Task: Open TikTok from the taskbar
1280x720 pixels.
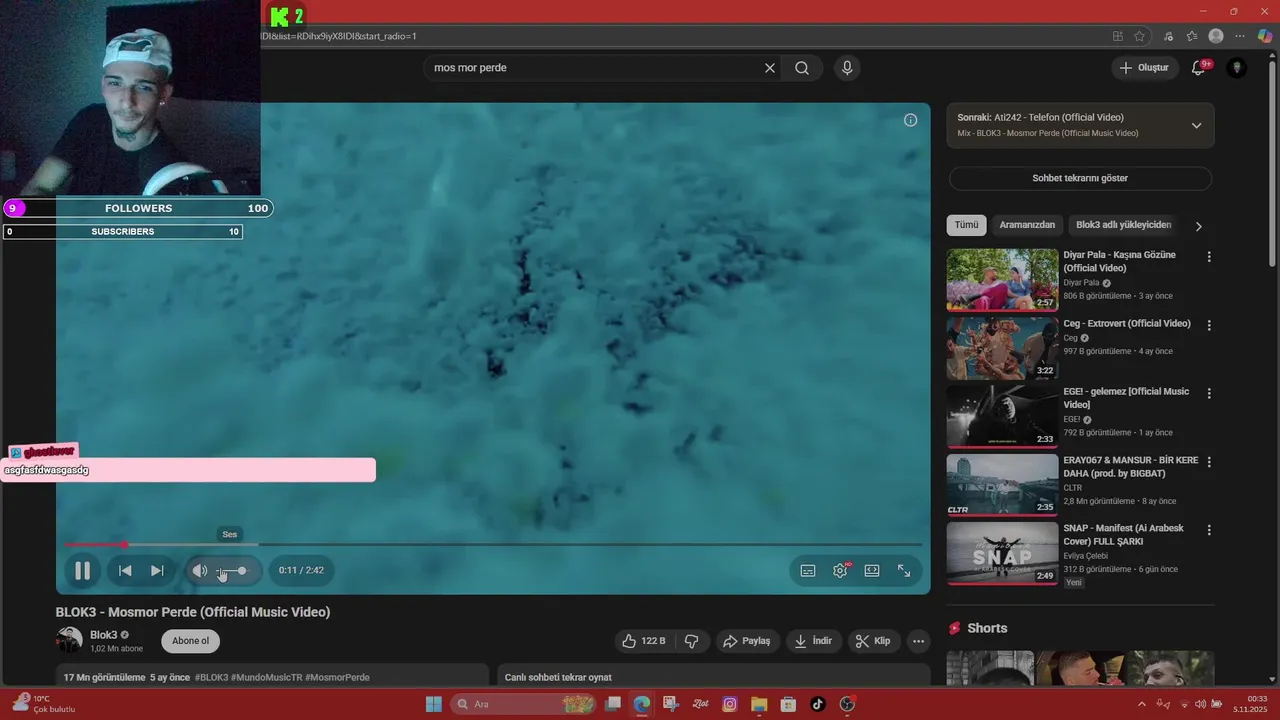Action: coord(818,704)
